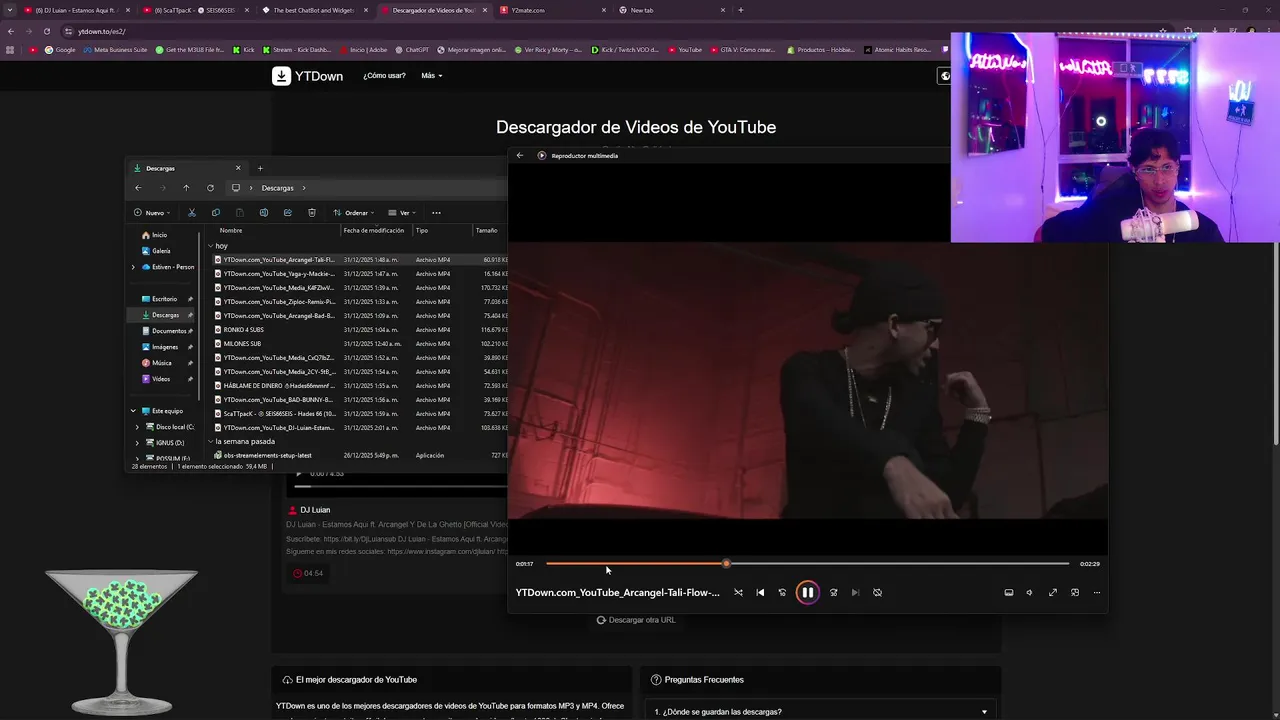
Task: Enter full screen in the media player
Action: (1052, 592)
